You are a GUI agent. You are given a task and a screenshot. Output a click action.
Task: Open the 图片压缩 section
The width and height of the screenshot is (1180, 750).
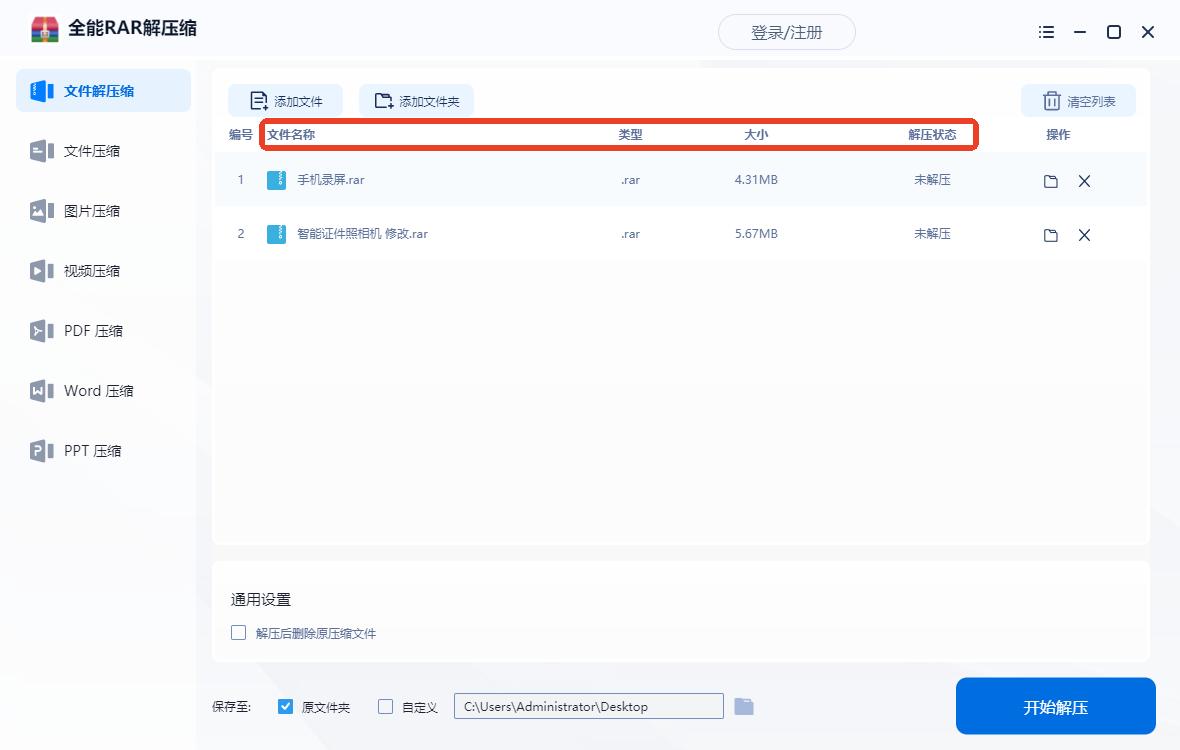(92, 211)
